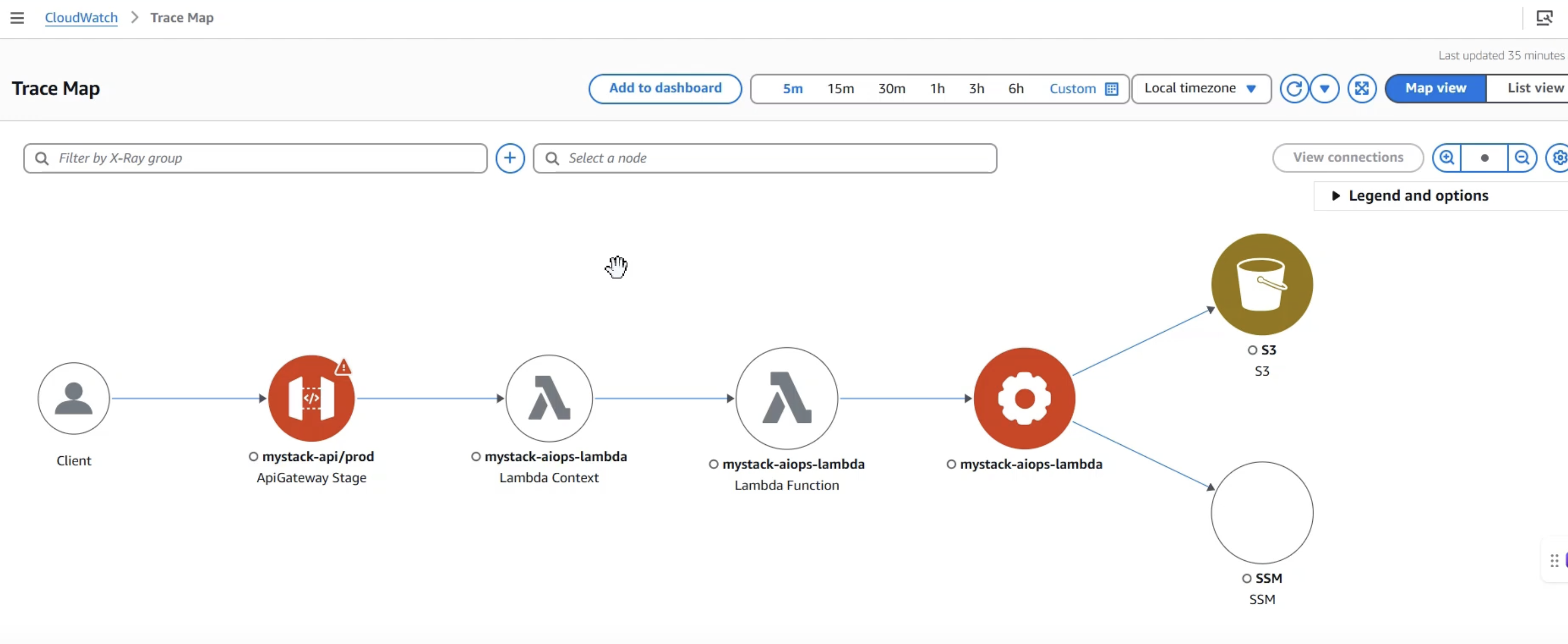Switch to List view tab
Viewport: 1568px width, 644px height.
click(x=1534, y=89)
